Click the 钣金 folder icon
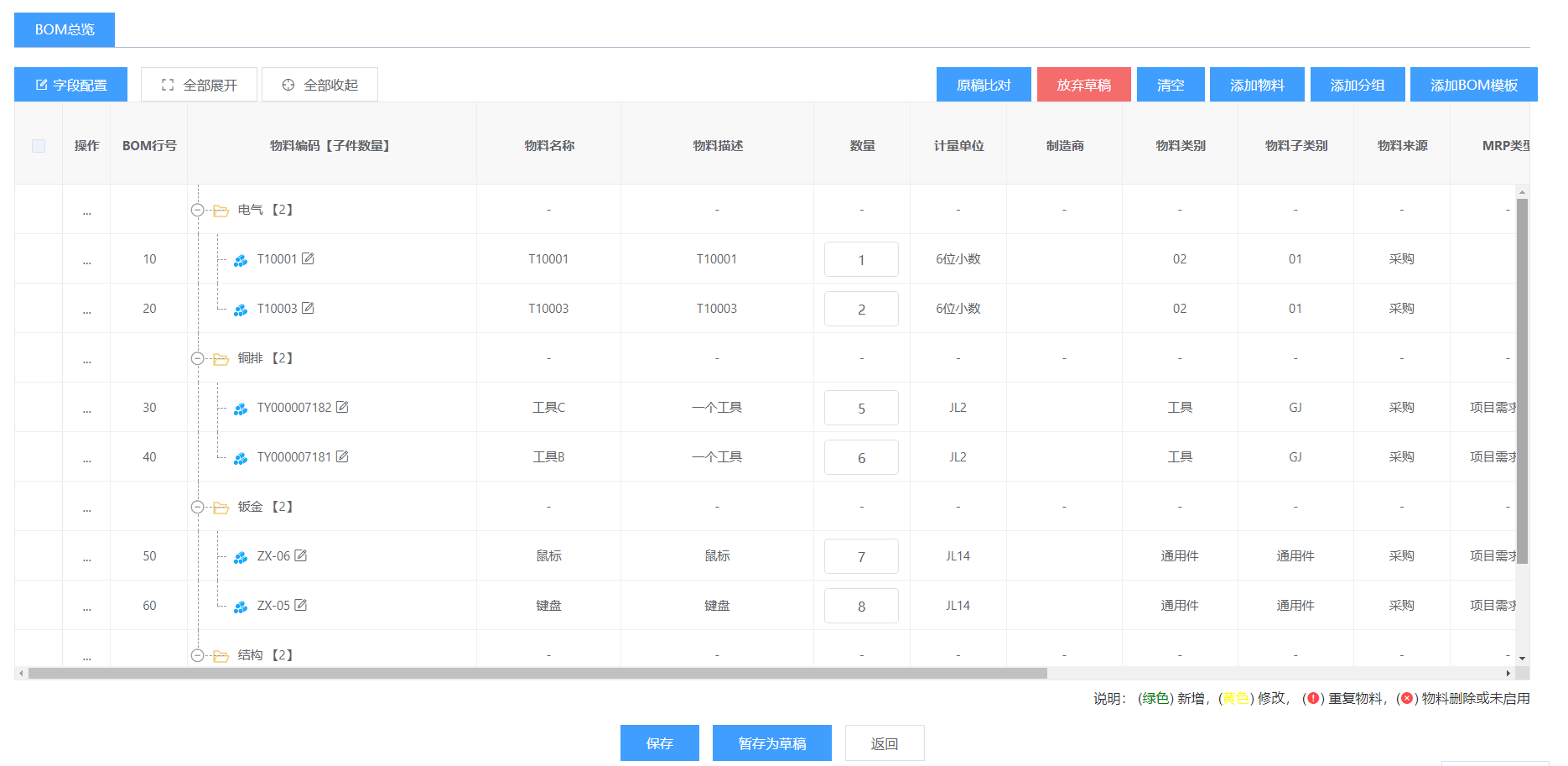Image resolution: width=1568 pixels, height=766 pixels. coord(221,508)
